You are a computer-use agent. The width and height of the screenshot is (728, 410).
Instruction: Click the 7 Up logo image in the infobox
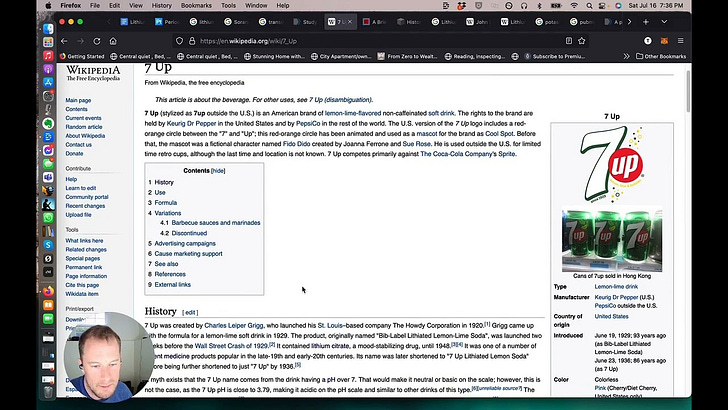pos(612,164)
